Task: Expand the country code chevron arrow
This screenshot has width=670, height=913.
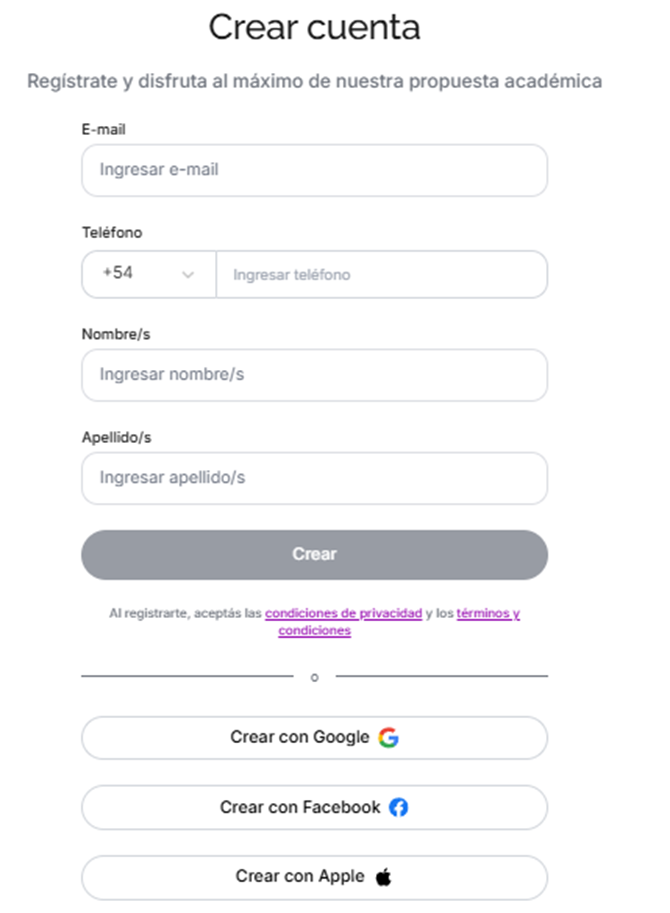Action: click(x=187, y=275)
